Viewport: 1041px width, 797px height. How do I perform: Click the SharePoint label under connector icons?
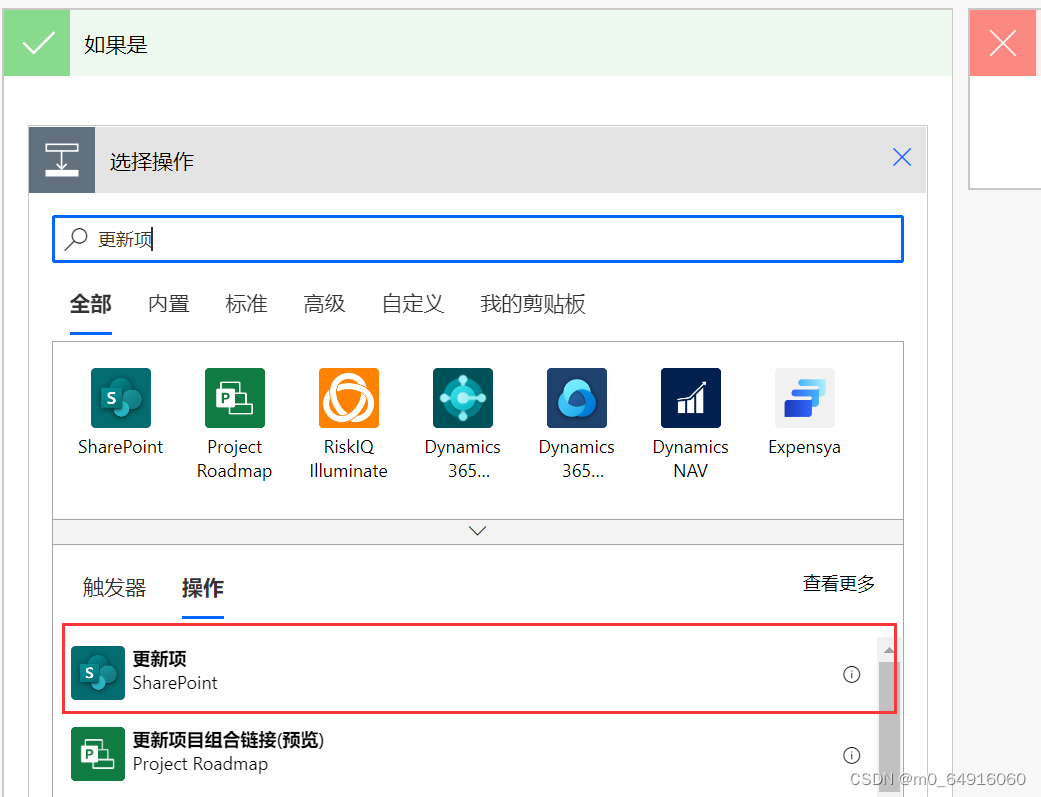(120, 447)
